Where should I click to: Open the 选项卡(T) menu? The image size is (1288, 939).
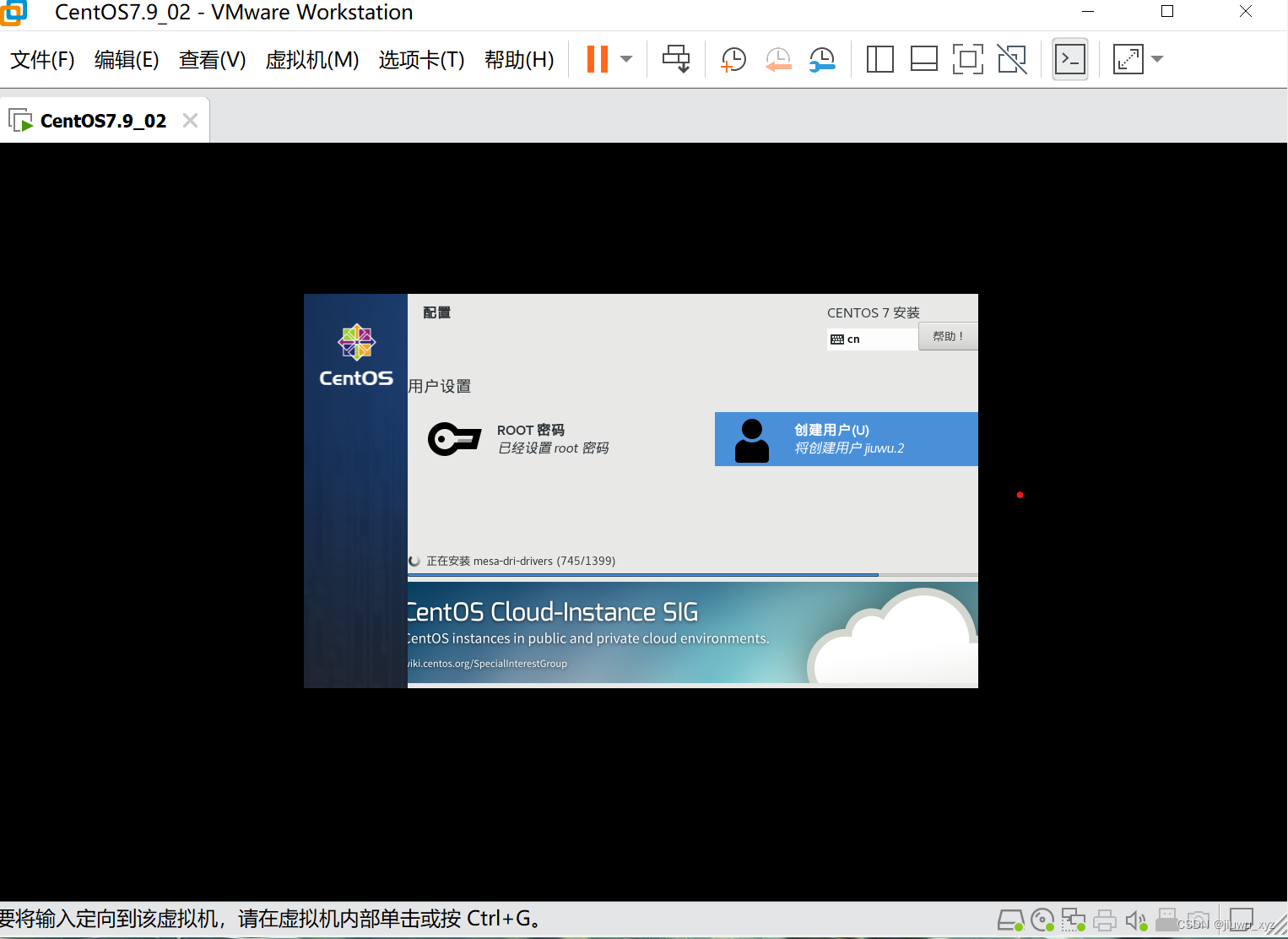pos(422,60)
